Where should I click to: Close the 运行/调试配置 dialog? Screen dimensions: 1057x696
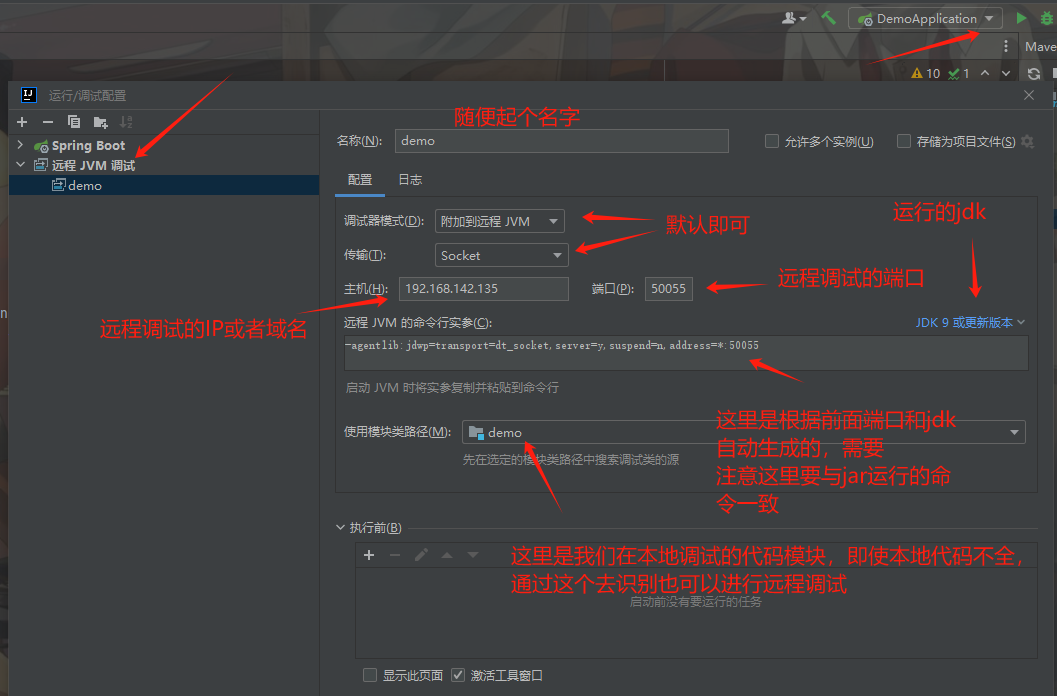coord(1029,95)
